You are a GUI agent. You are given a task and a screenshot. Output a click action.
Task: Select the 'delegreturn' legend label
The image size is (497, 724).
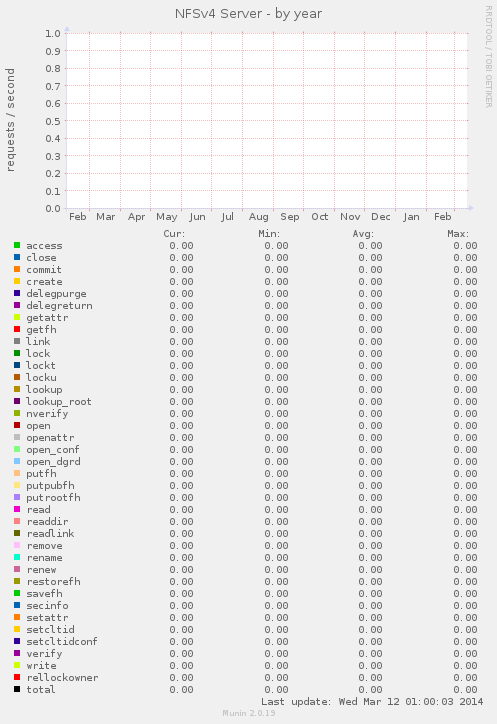pos(59,306)
